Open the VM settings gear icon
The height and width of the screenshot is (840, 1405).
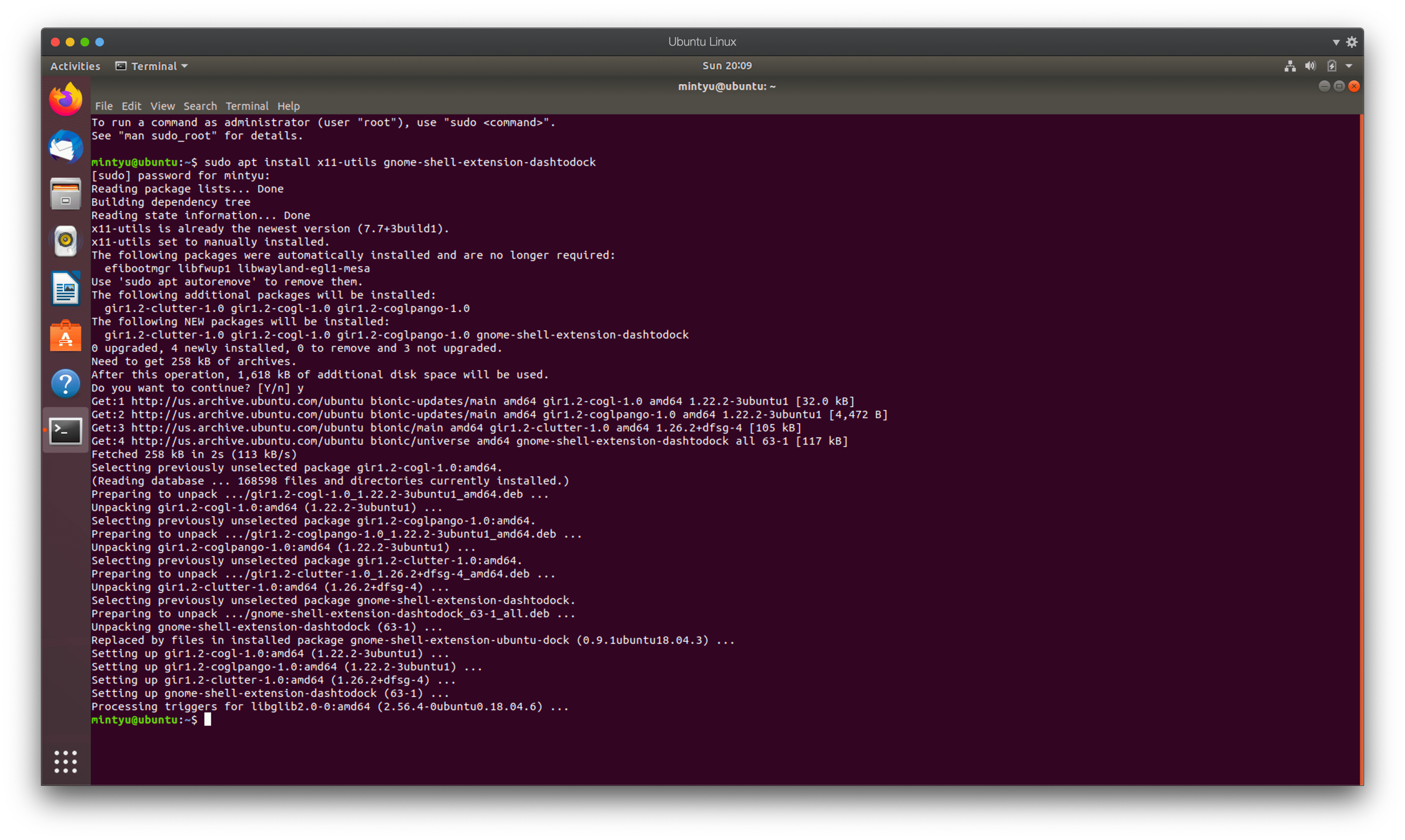tap(1352, 42)
